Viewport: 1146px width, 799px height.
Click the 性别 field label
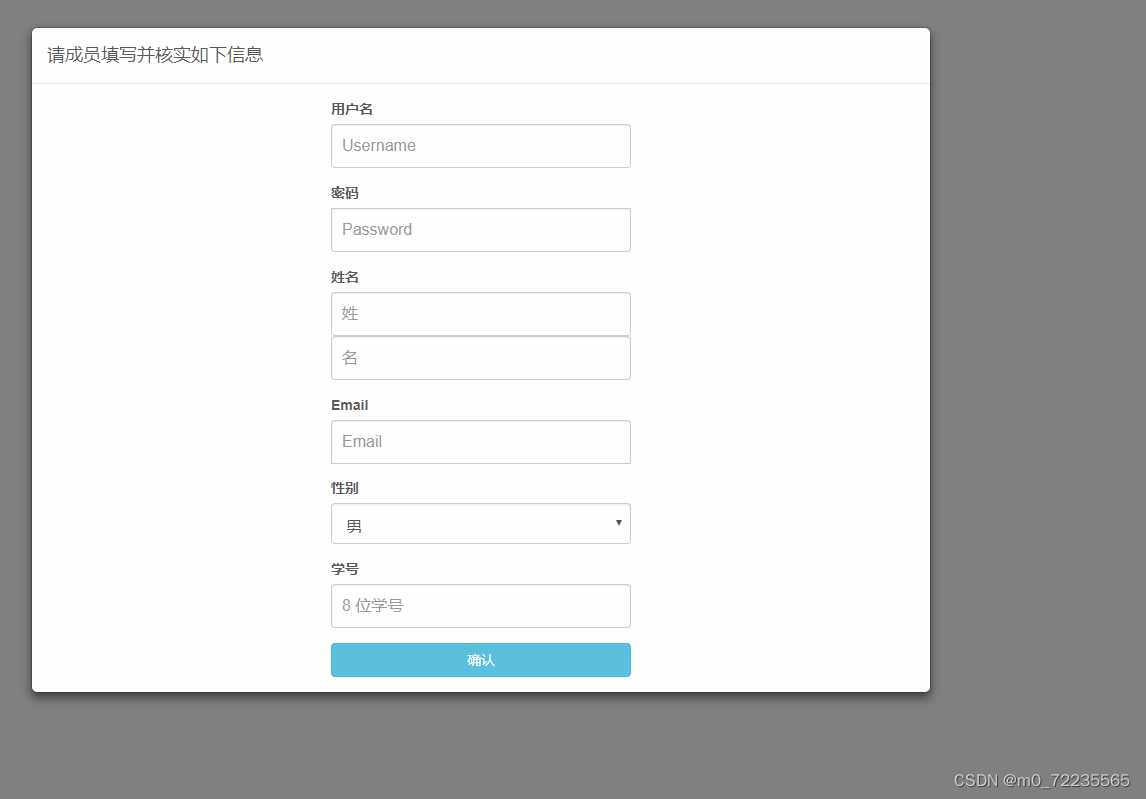pos(344,488)
